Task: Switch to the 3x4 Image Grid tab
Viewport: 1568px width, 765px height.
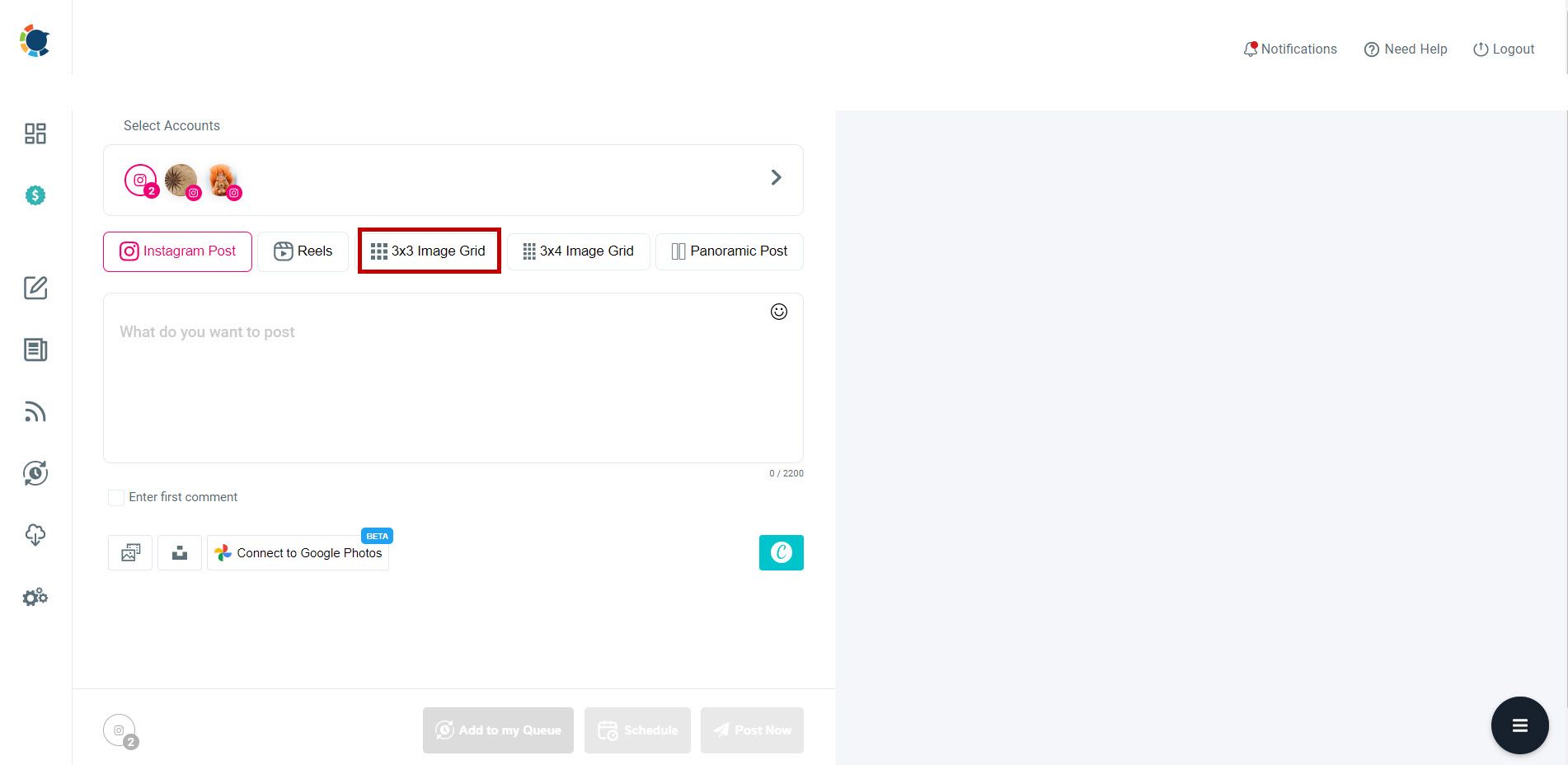Action: pyautogui.click(x=578, y=251)
